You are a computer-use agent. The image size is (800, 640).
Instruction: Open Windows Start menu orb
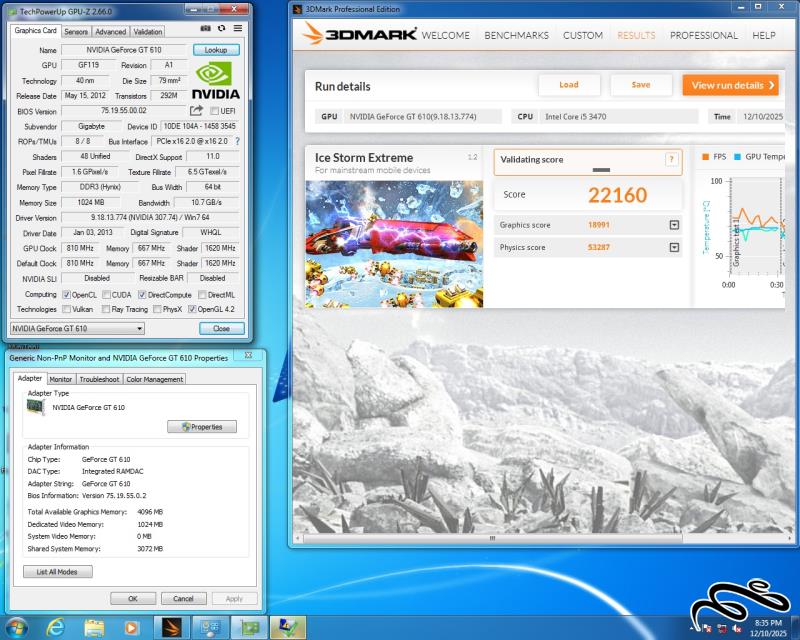17,627
